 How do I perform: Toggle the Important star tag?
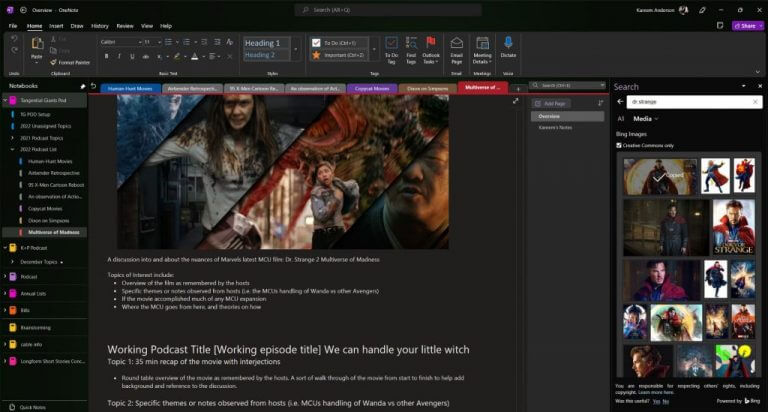[316, 55]
